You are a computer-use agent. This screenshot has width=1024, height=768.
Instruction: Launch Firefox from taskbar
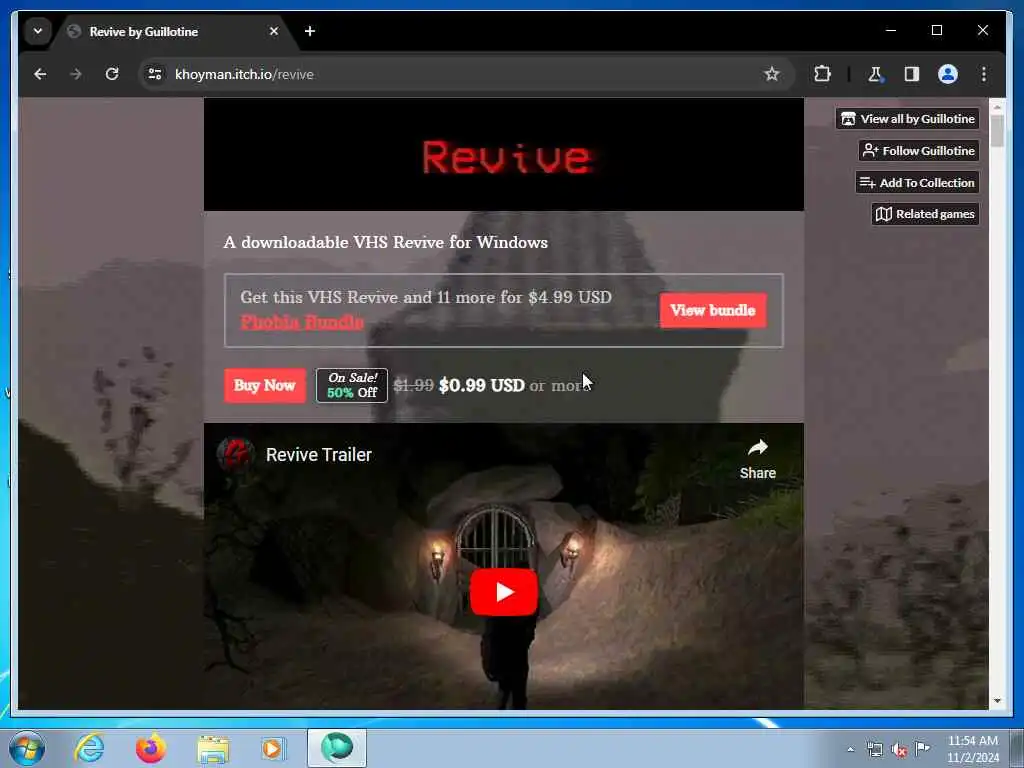point(150,748)
